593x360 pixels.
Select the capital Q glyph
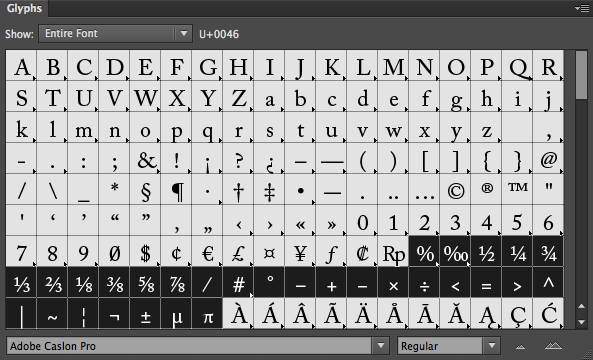tap(518, 65)
